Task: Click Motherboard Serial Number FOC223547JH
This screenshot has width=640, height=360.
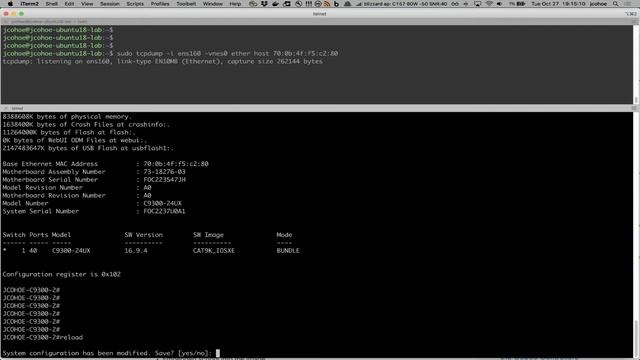Action: tap(164, 180)
